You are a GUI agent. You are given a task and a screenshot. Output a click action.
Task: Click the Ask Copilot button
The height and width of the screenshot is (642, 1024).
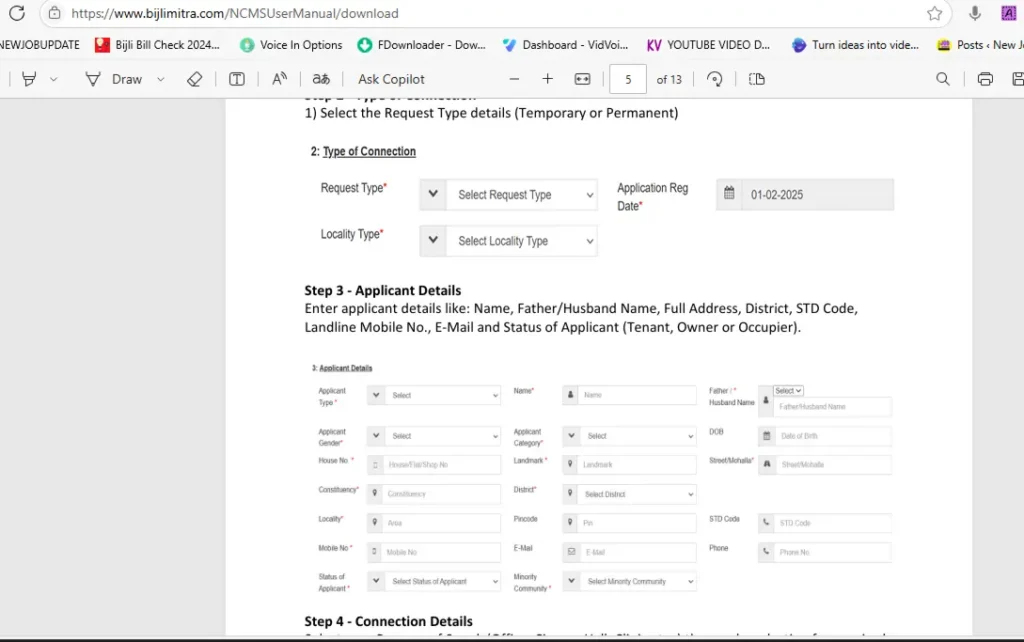(391, 79)
